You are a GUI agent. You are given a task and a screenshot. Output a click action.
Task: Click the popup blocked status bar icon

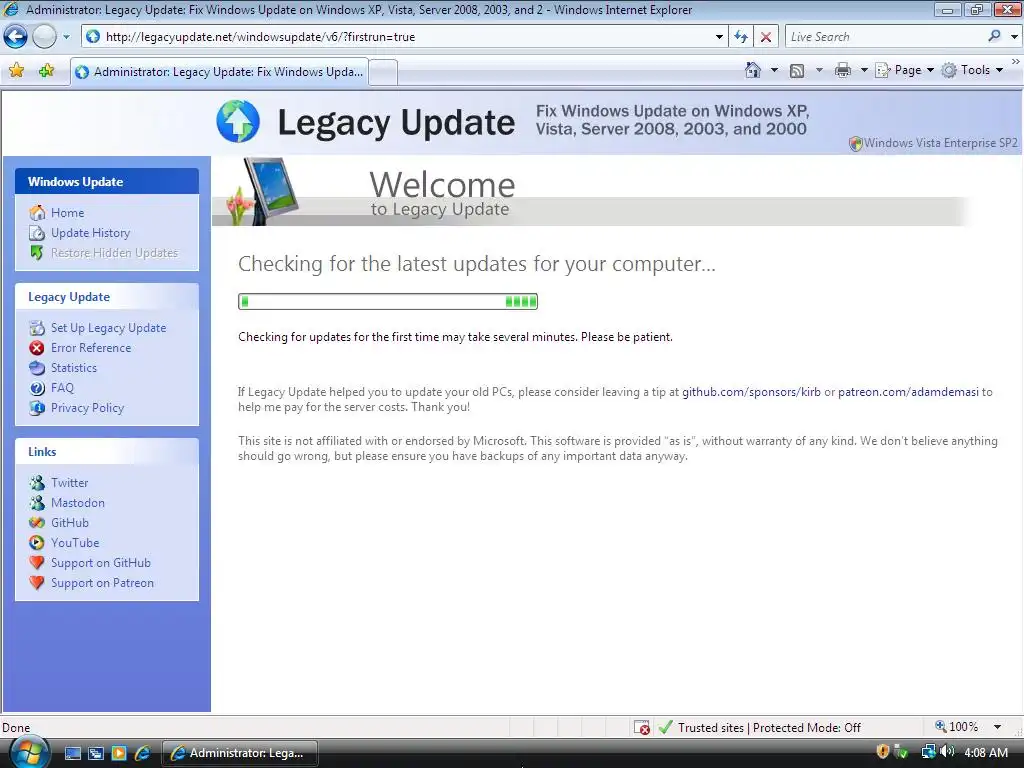tap(641, 727)
